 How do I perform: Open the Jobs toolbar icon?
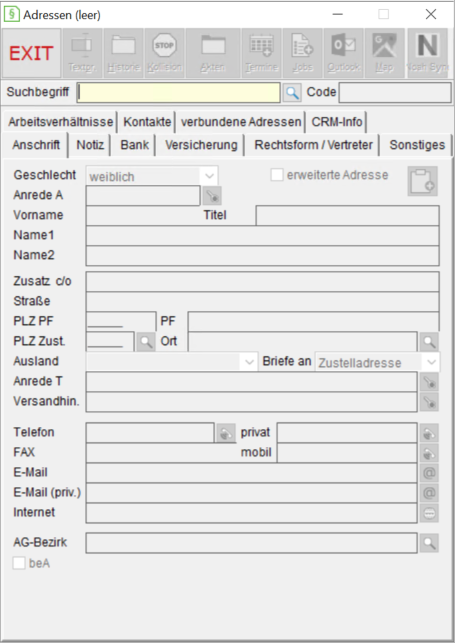coord(303,53)
